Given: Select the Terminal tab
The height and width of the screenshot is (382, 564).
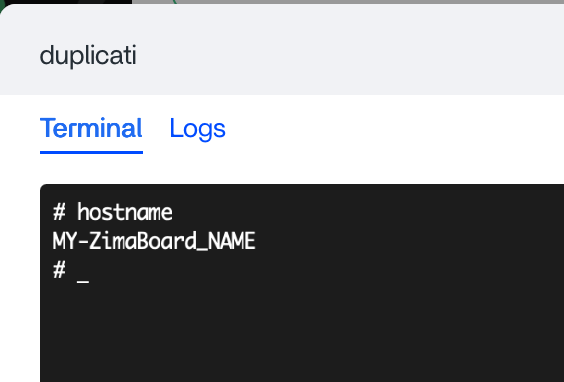Looking at the screenshot, I should (91, 128).
